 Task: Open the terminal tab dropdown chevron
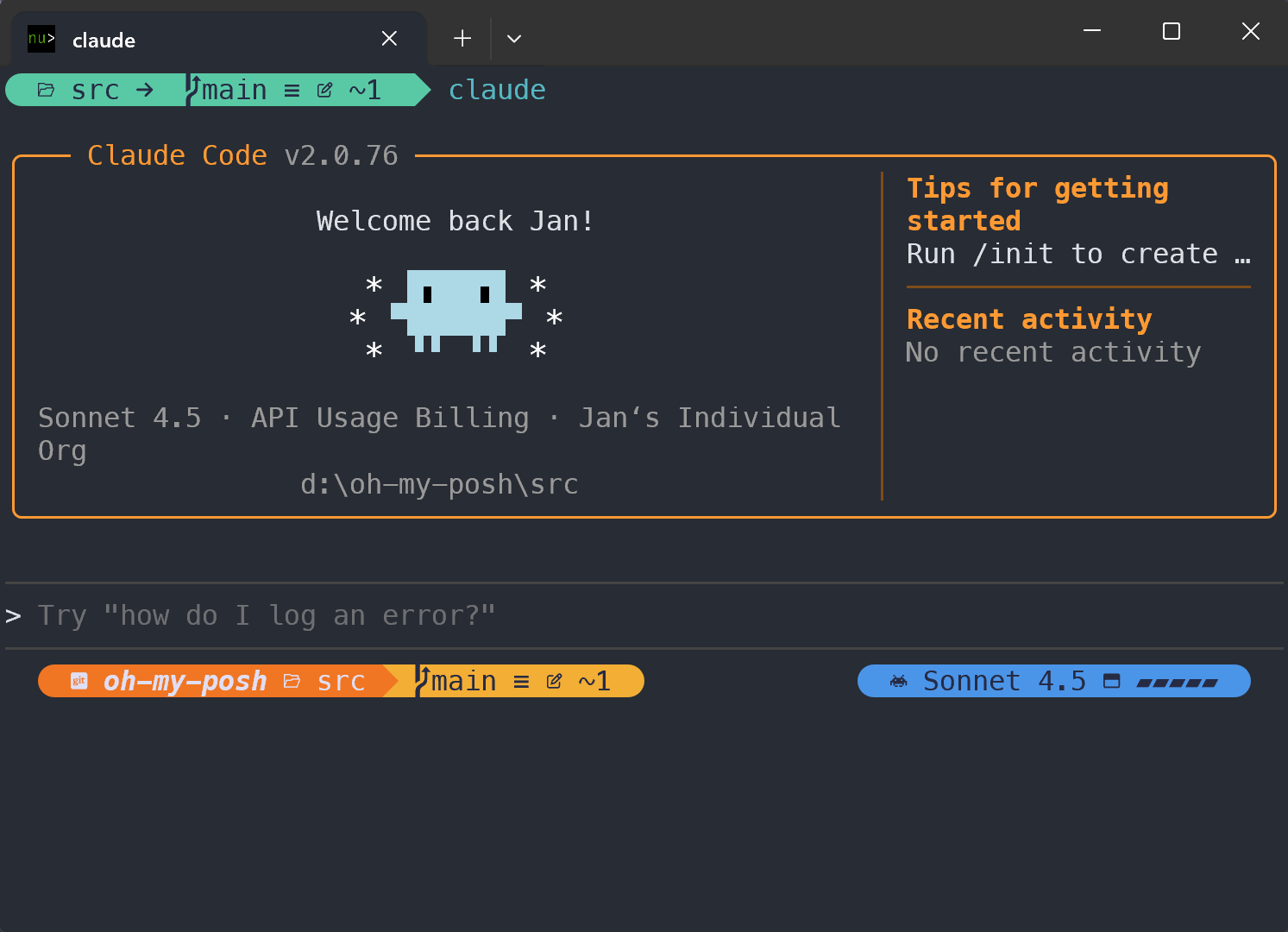coord(514,39)
